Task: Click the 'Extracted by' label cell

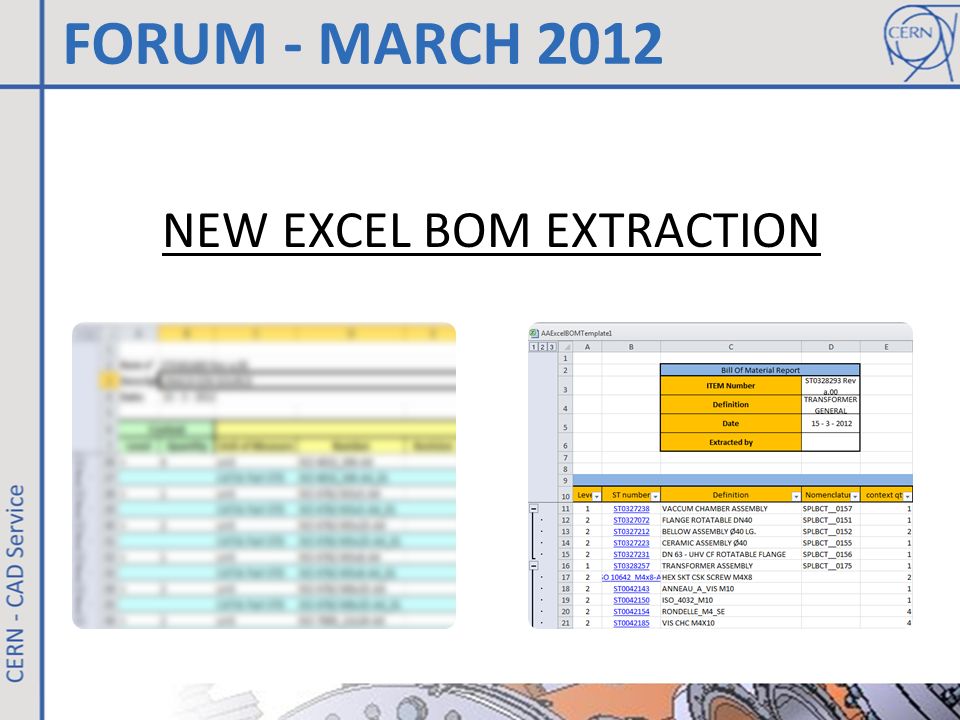Action: (x=731, y=442)
